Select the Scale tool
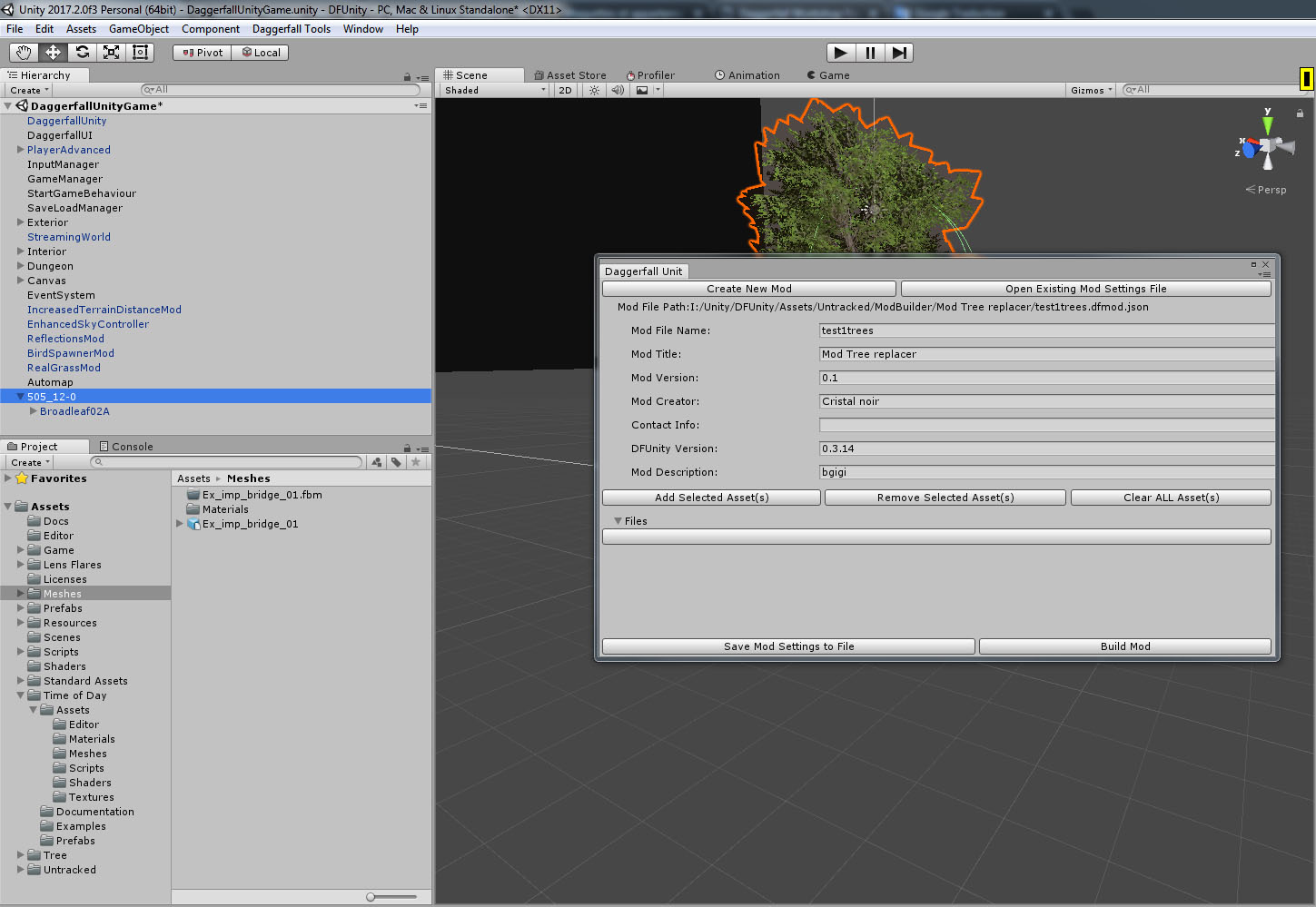 [x=111, y=53]
